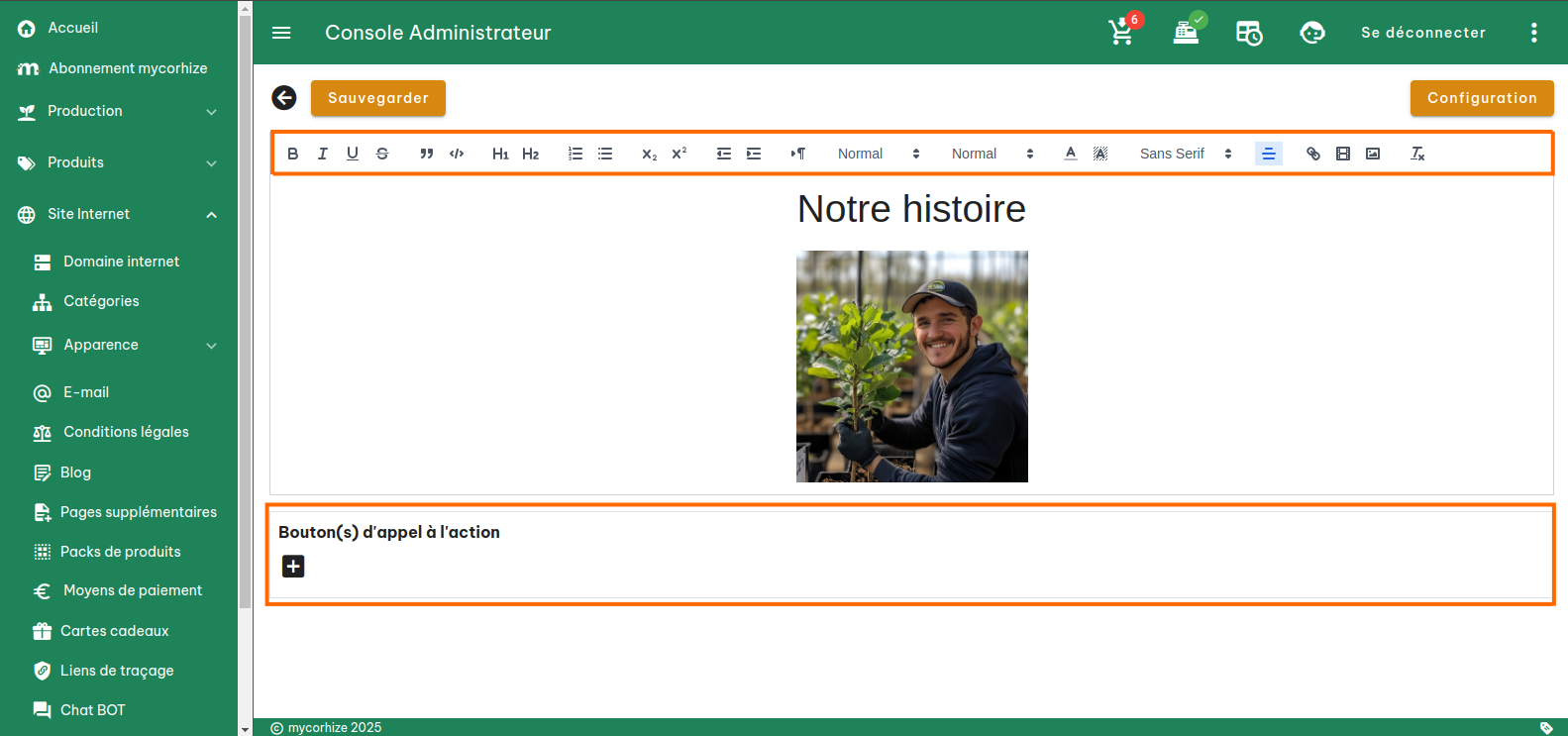Click the Notre histoire heading text
Image resolution: width=1568 pixels, height=736 pixels.
(x=912, y=209)
